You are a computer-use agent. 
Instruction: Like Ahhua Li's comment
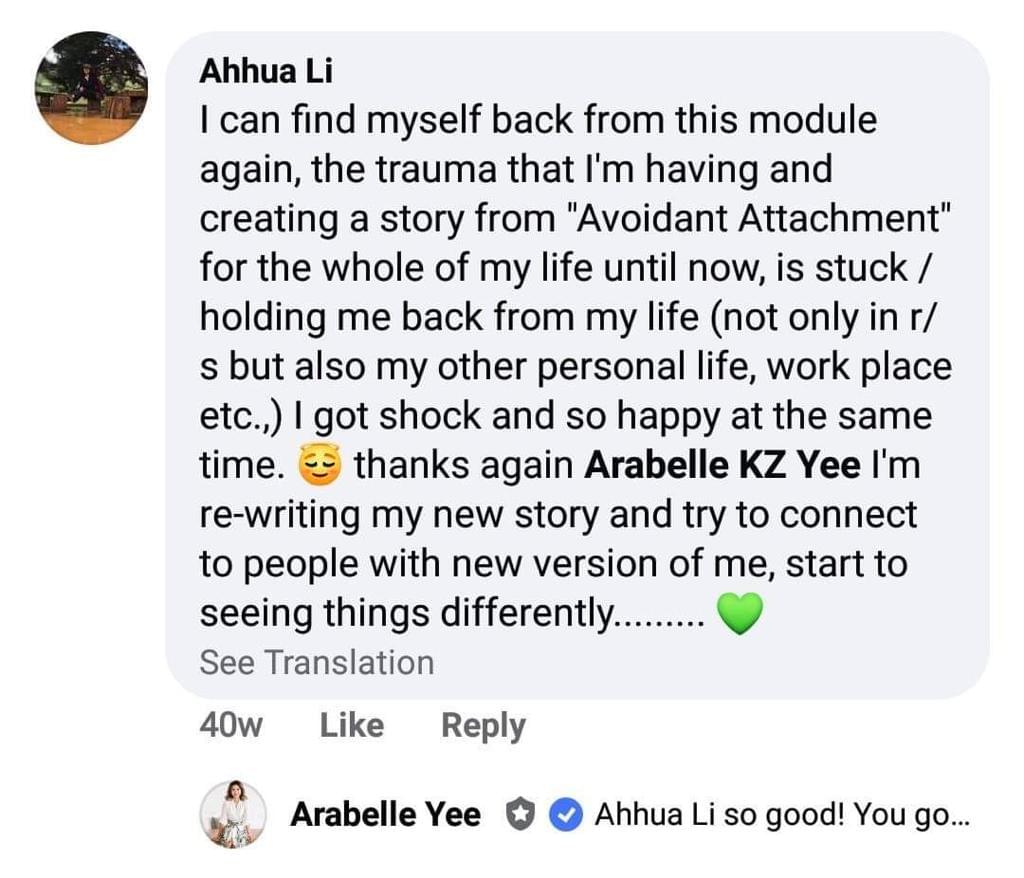(x=351, y=725)
